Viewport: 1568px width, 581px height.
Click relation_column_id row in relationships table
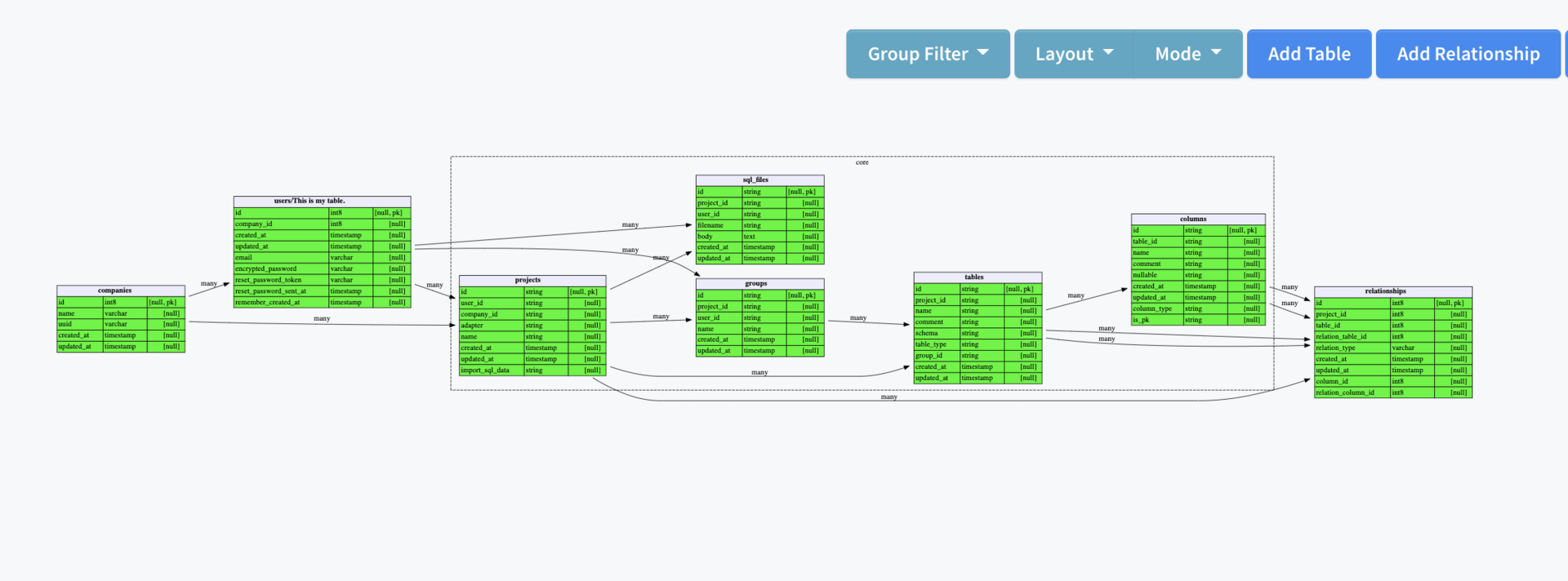click(x=1393, y=393)
